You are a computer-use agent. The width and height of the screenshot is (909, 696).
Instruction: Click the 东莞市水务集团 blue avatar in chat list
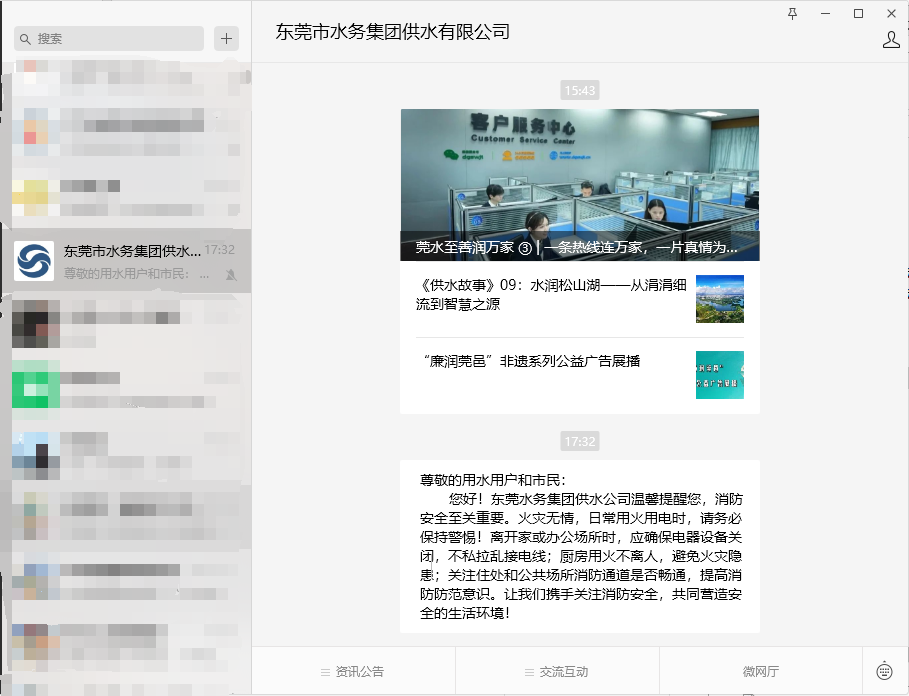point(34,262)
